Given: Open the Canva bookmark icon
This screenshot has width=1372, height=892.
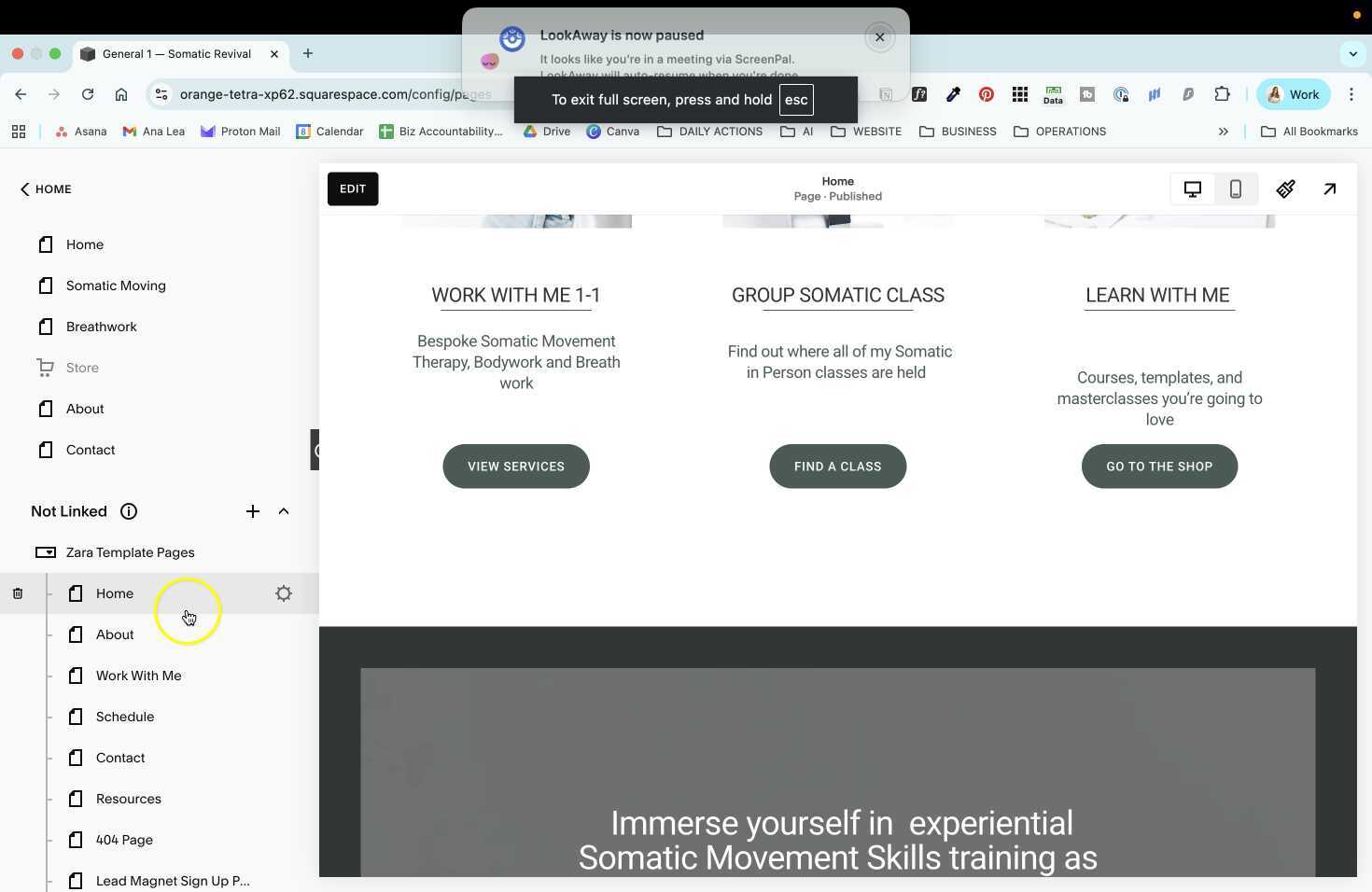Looking at the screenshot, I should pos(595,132).
